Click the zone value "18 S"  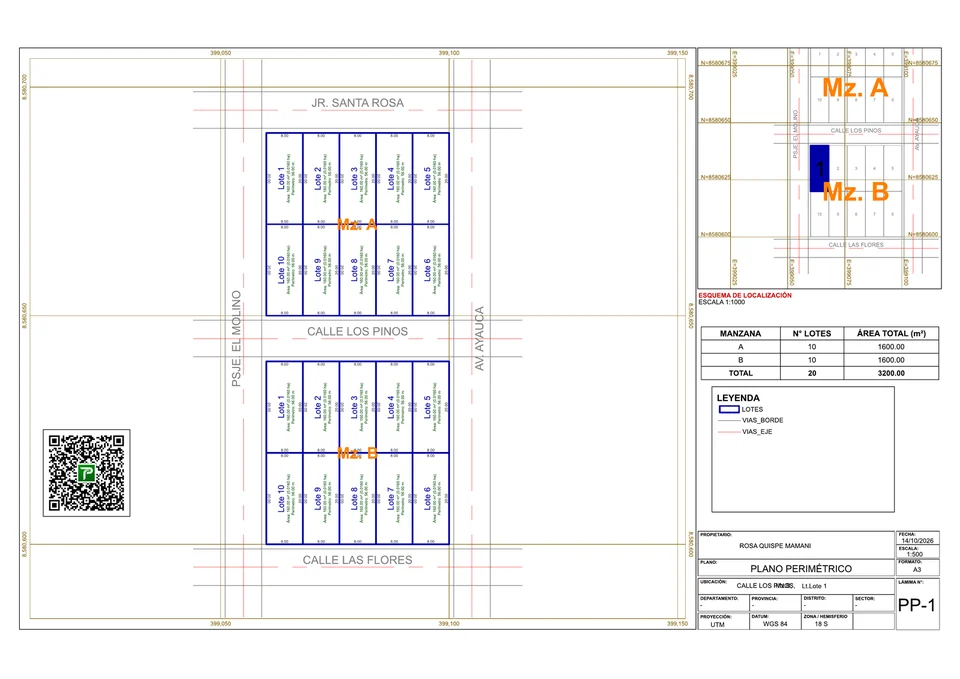[821, 624]
